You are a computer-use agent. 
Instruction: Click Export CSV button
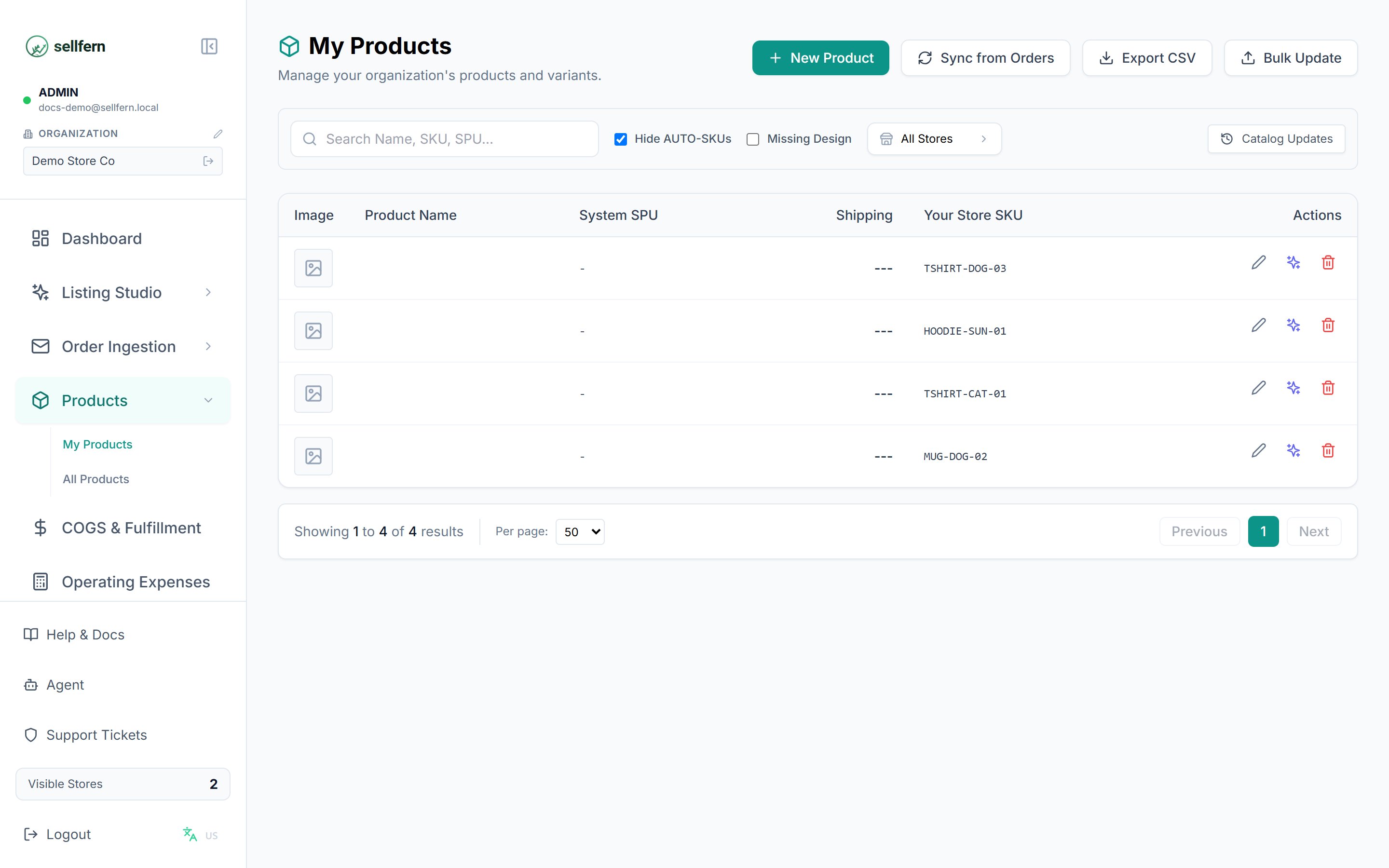[x=1147, y=58]
